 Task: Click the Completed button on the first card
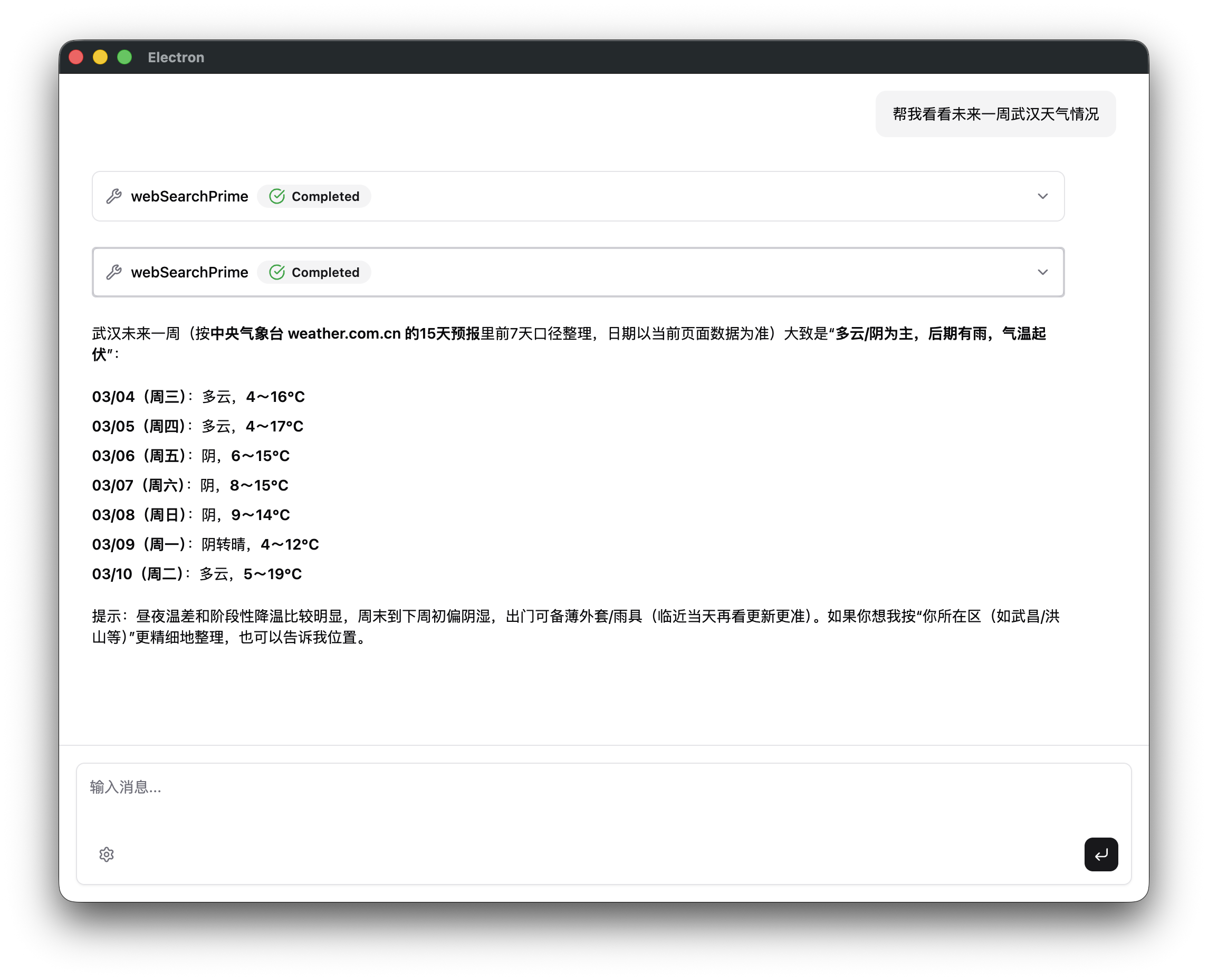[x=314, y=196]
